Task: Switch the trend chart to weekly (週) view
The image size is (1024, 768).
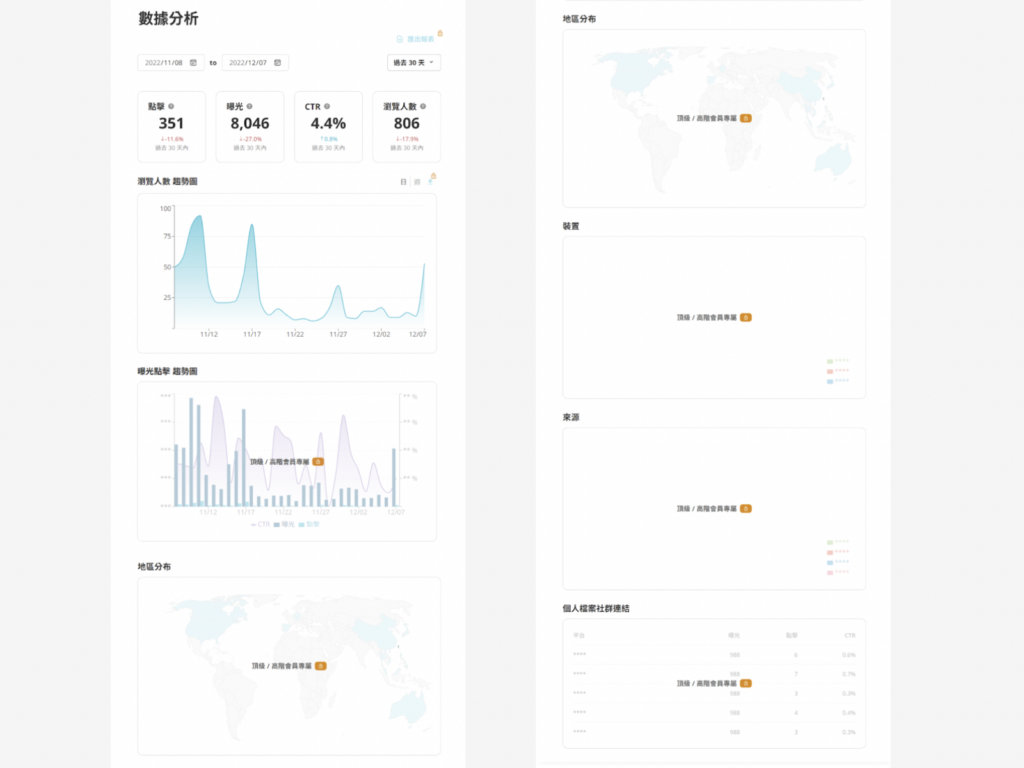Action: tap(417, 182)
